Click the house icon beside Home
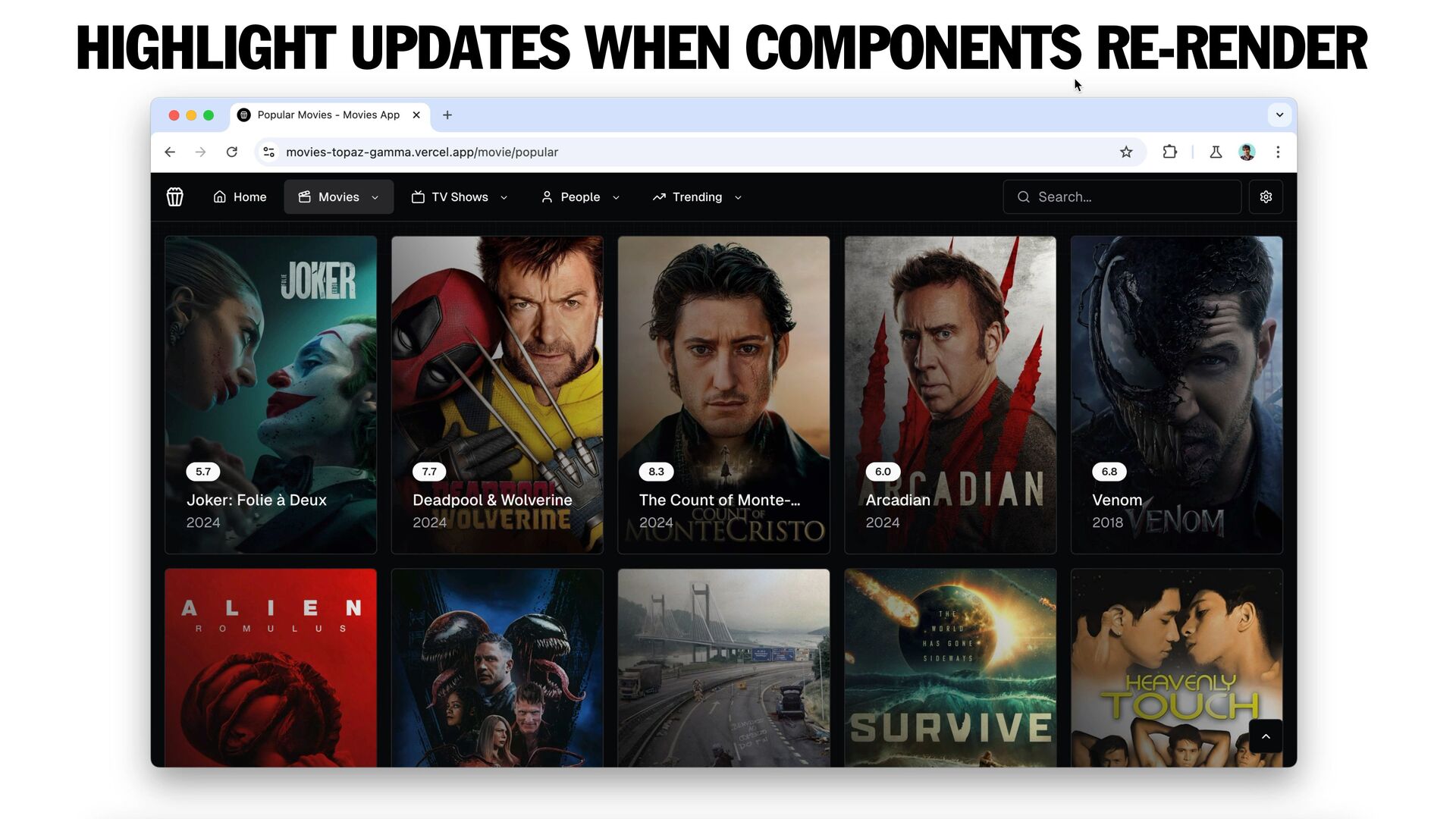The image size is (1456, 819). coord(219,197)
